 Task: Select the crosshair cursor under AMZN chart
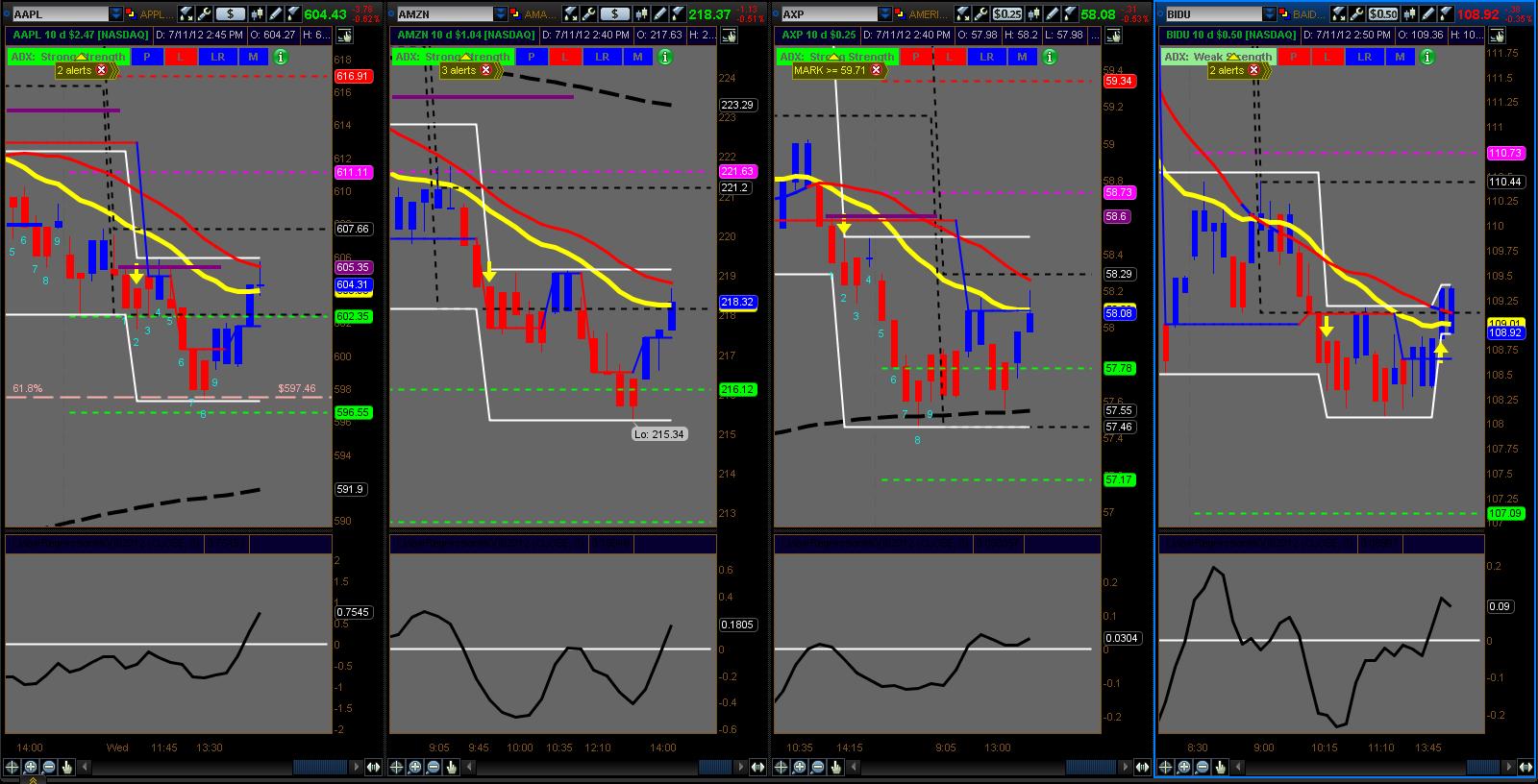pos(396,767)
